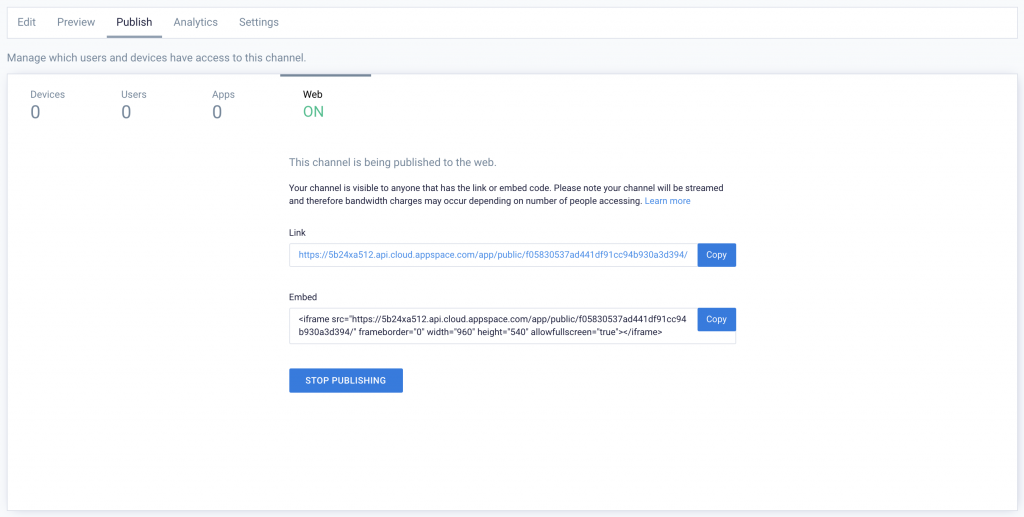Click the Devices zero counter

(x=35, y=112)
